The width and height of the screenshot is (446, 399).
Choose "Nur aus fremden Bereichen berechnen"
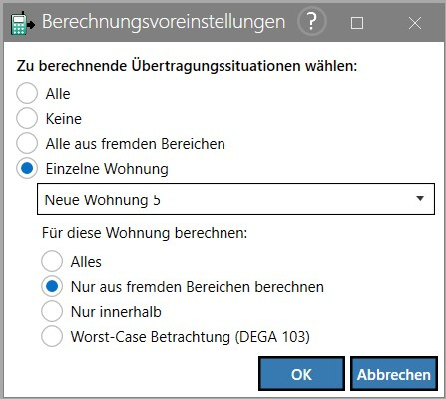(x=52, y=286)
